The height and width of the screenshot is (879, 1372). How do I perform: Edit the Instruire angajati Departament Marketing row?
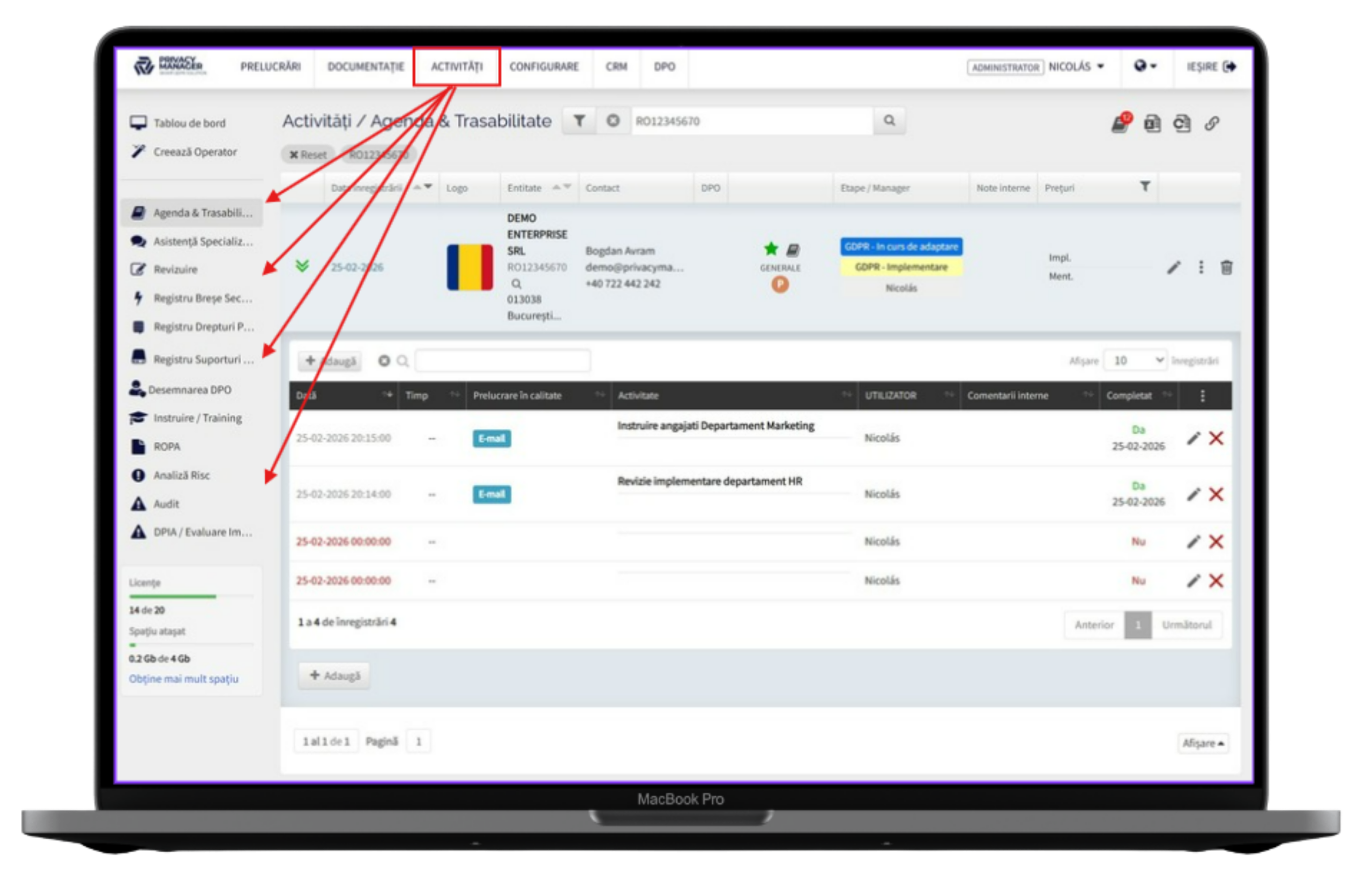point(1194,438)
